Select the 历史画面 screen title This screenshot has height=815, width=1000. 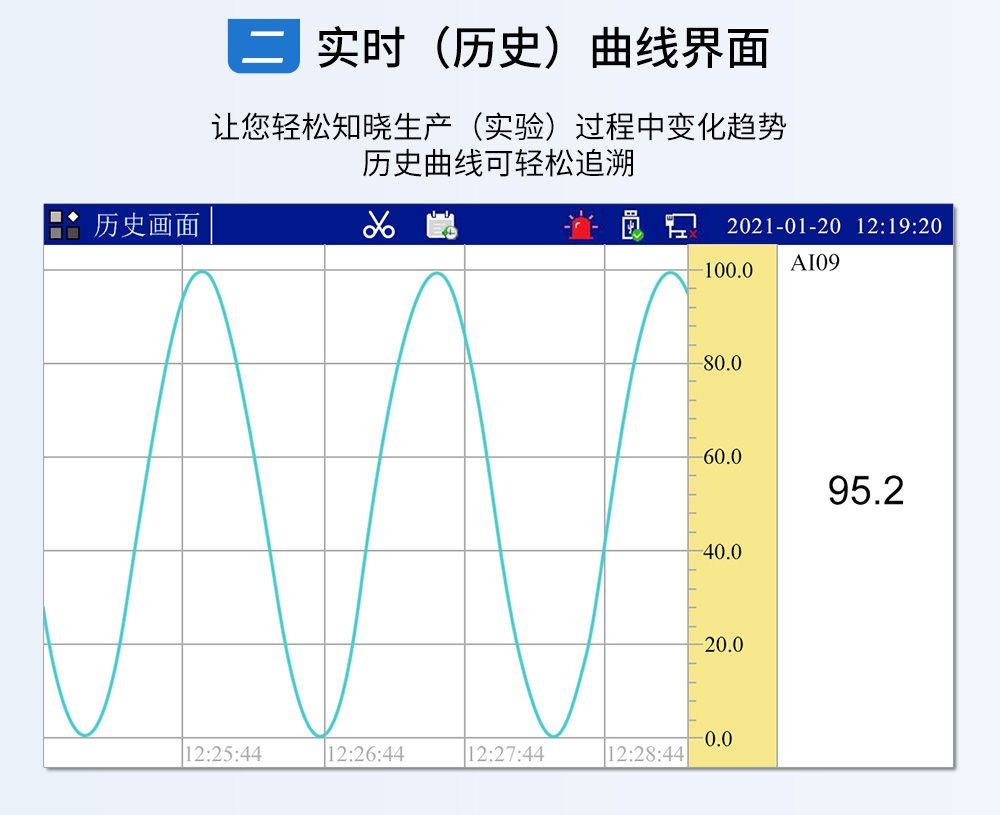tap(146, 225)
